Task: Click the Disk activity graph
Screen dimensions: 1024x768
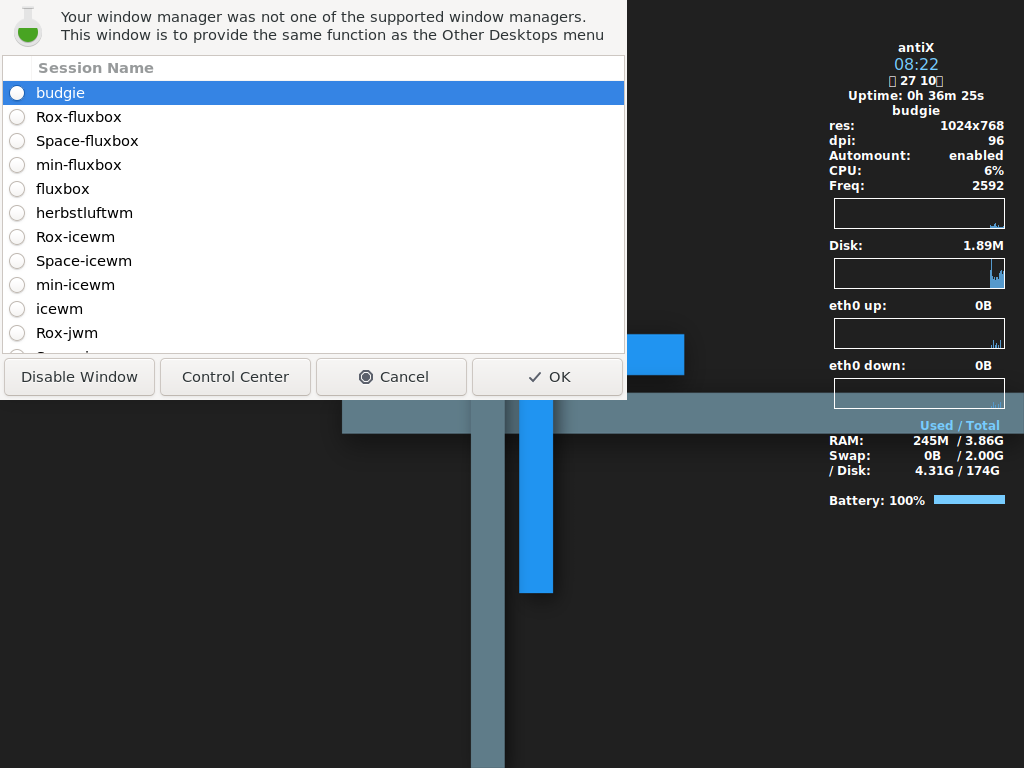Action: (x=920, y=274)
